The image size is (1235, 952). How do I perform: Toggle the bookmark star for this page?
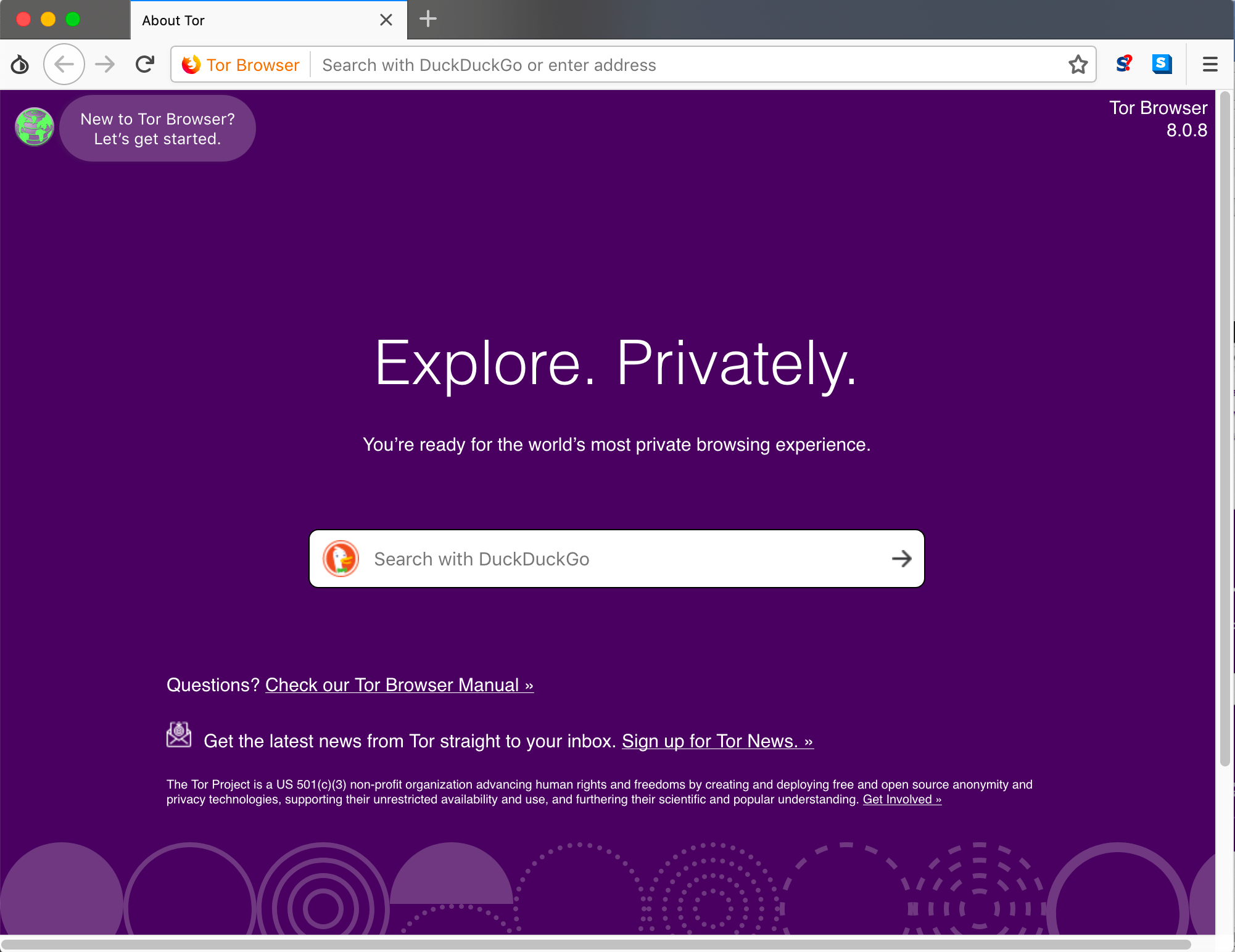[1078, 64]
